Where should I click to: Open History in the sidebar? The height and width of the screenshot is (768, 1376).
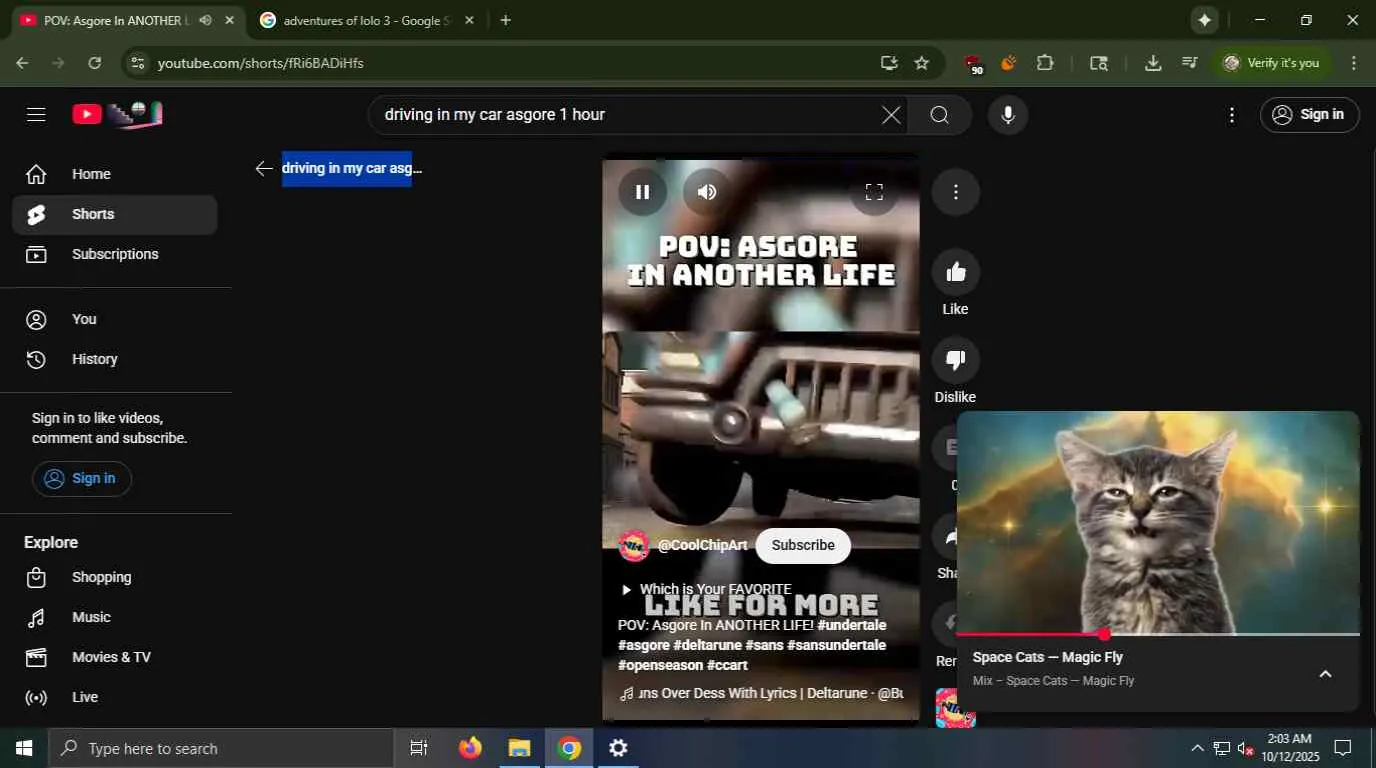(x=114, y=359)
